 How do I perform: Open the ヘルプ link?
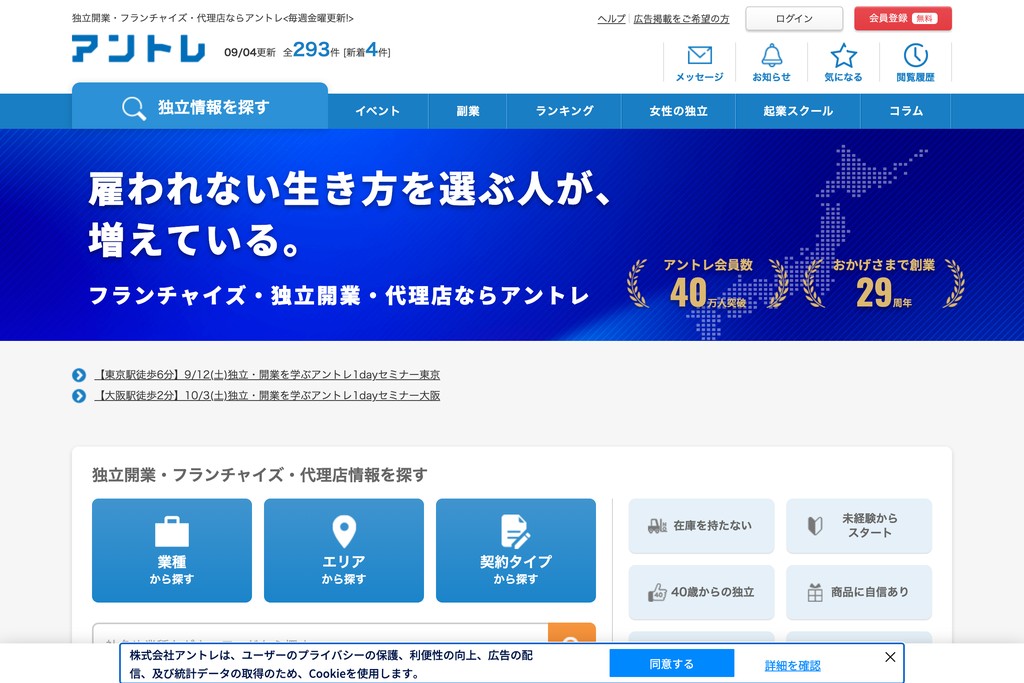611,19
